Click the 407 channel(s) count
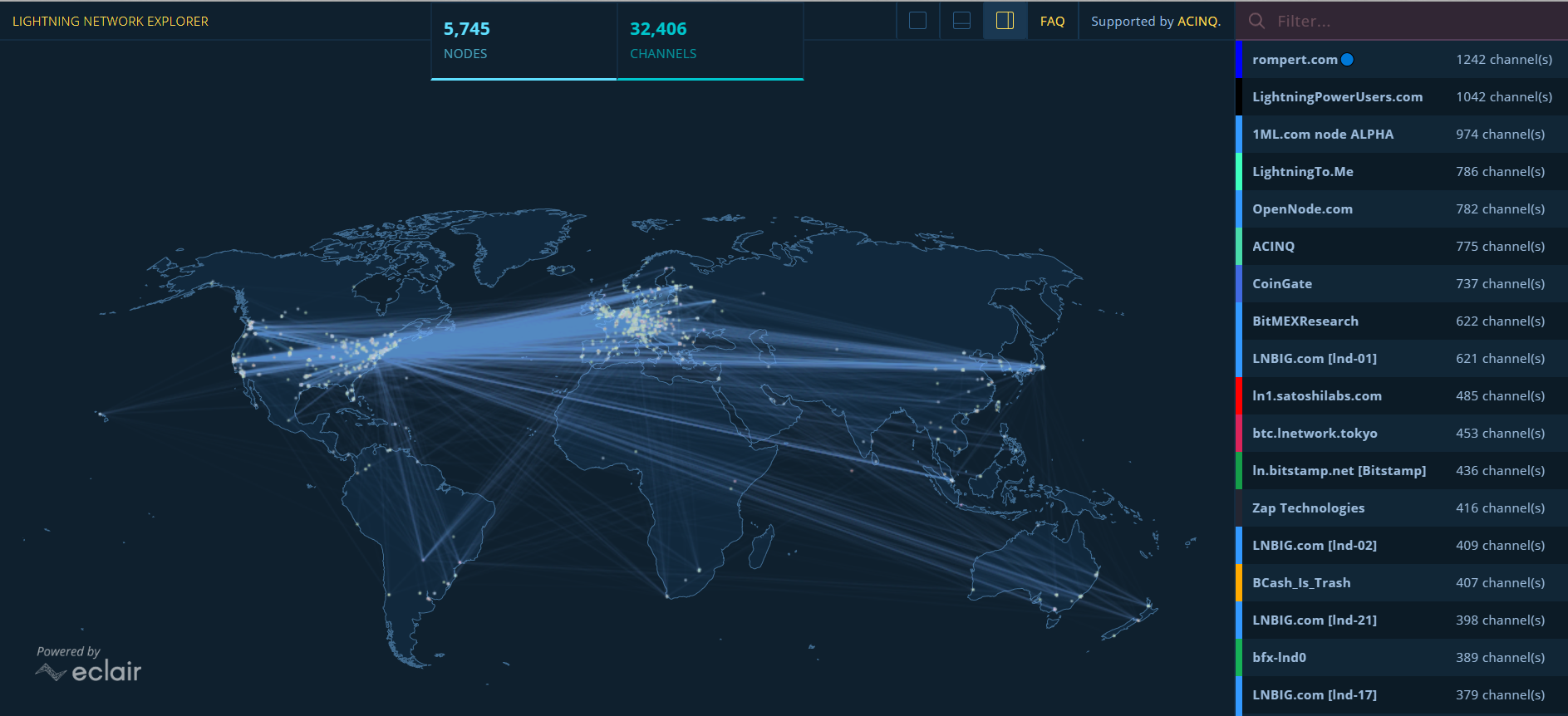Viewport: 1568px width, 716px height. point(1500,582)
